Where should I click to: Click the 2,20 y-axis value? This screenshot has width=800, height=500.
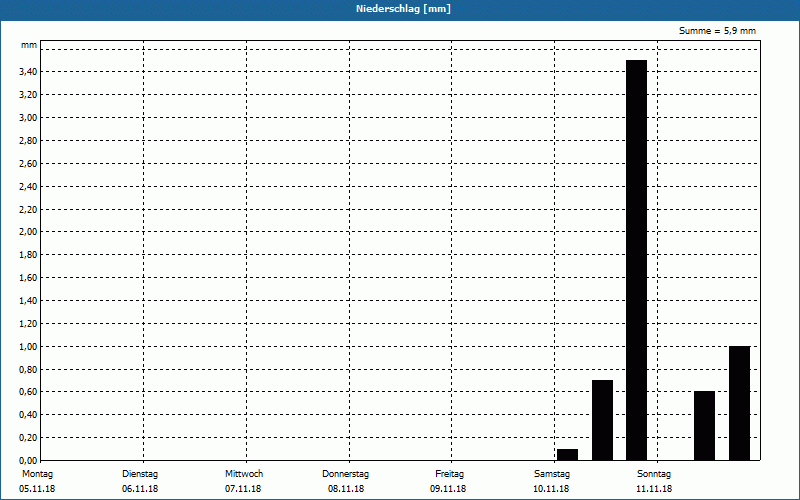28,210
